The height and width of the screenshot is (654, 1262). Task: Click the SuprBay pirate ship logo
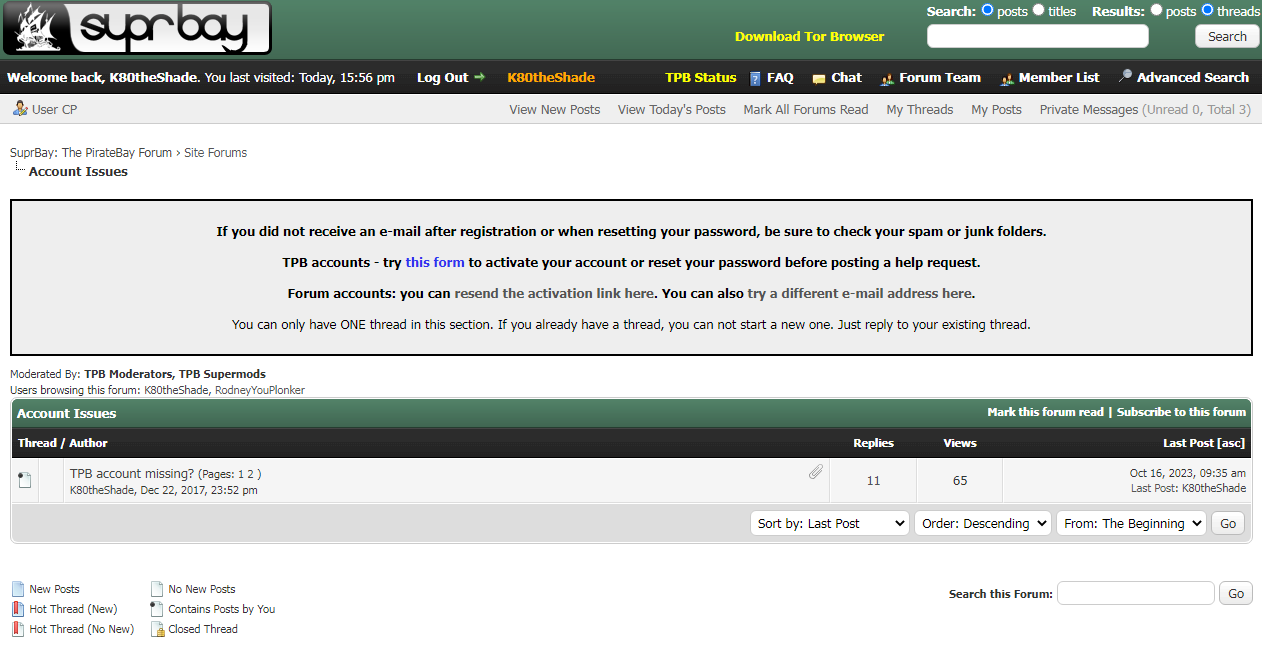click(137, 29)
